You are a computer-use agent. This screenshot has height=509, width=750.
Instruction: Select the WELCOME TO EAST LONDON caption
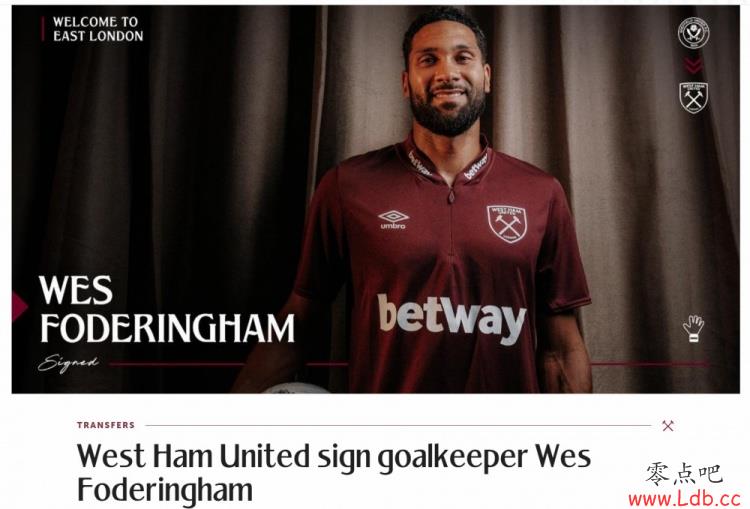tap(98, 29)
